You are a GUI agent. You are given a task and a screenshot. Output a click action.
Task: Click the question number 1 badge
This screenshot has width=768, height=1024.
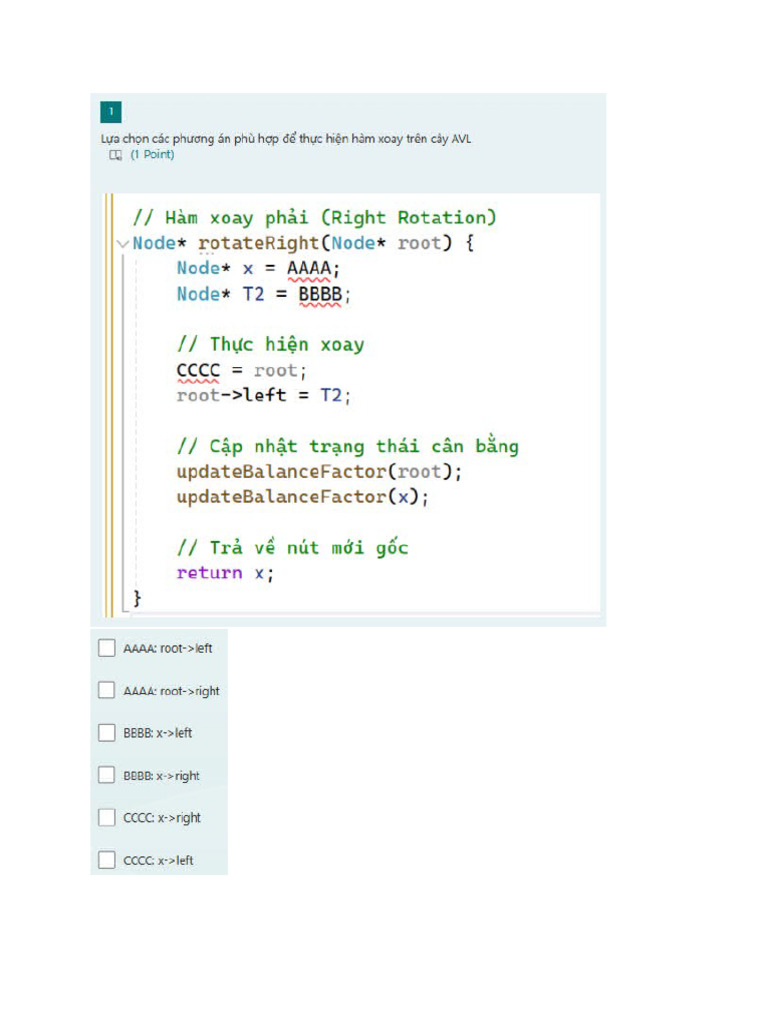(111, 112)
